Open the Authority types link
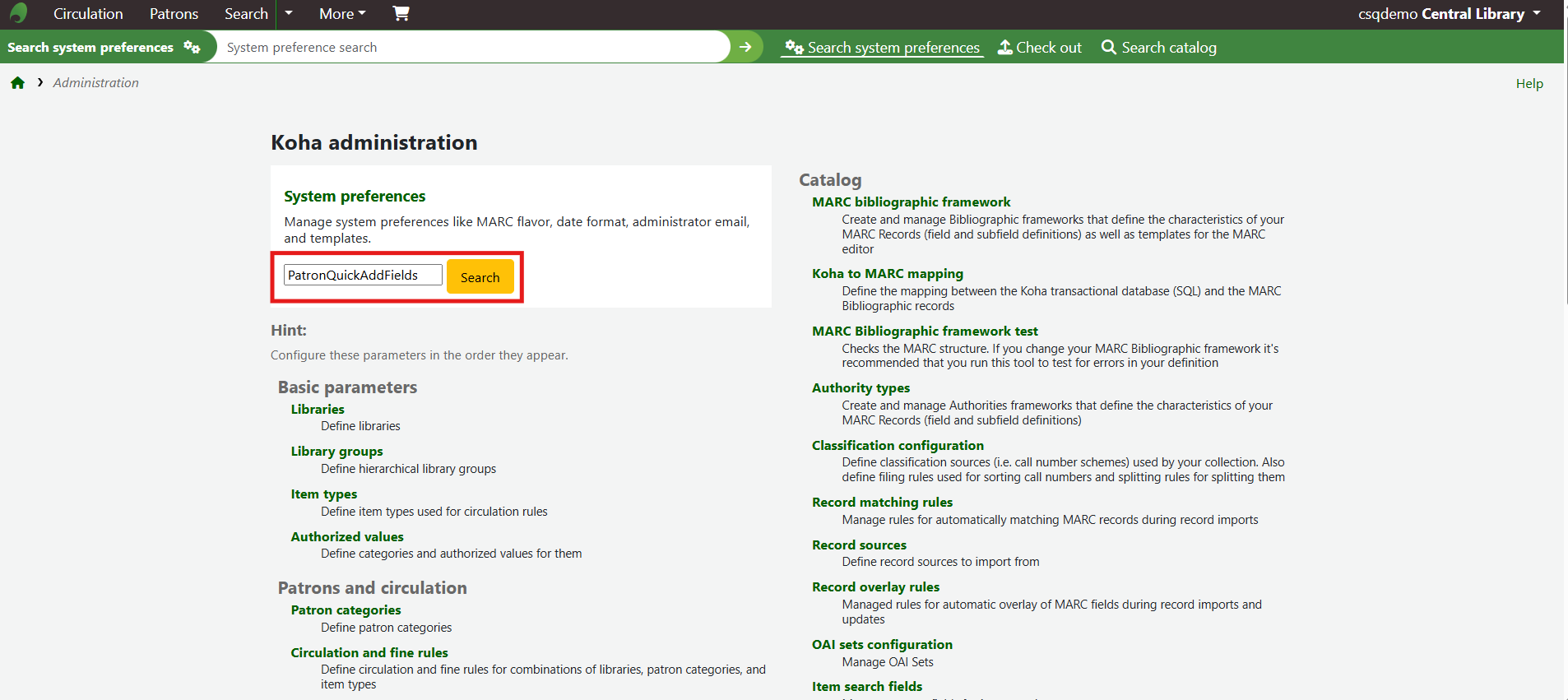This screenshot has height=700, width=1568. click(861, 388)
